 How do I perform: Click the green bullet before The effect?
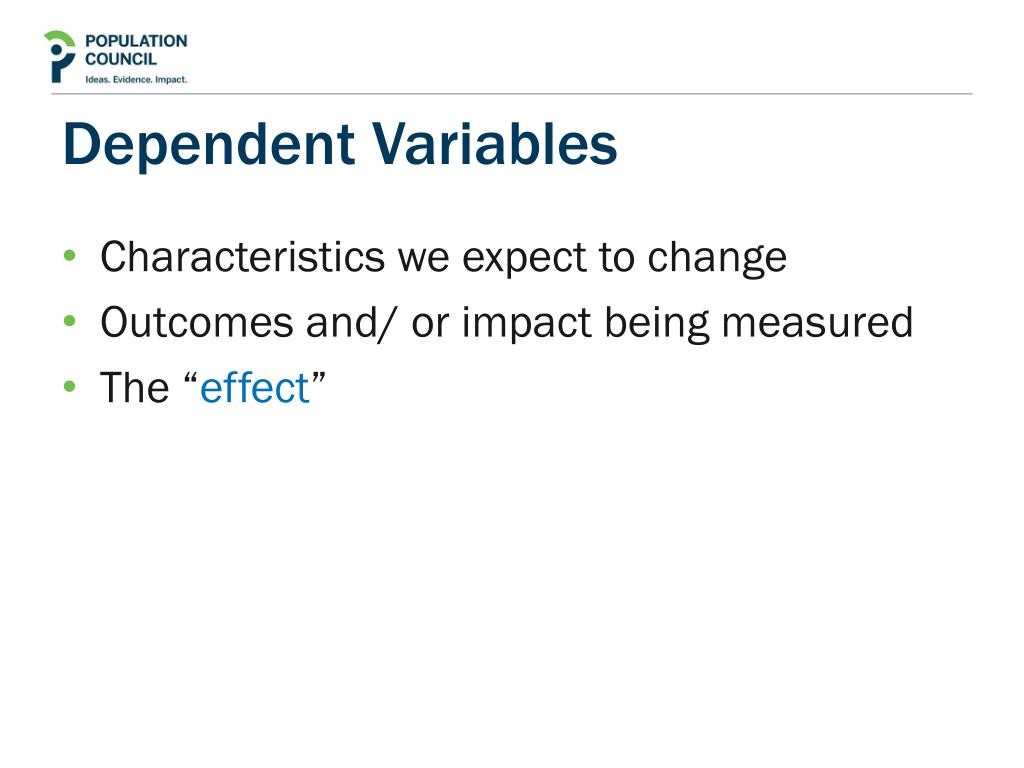(70, 386)
